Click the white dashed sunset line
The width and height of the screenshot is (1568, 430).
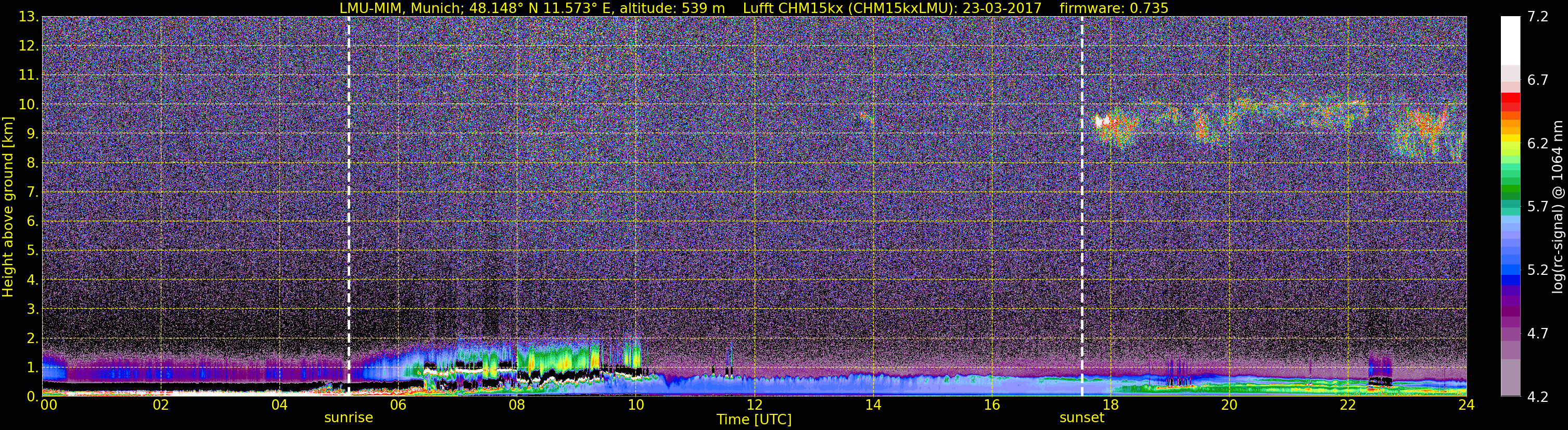pos(1082,206)
